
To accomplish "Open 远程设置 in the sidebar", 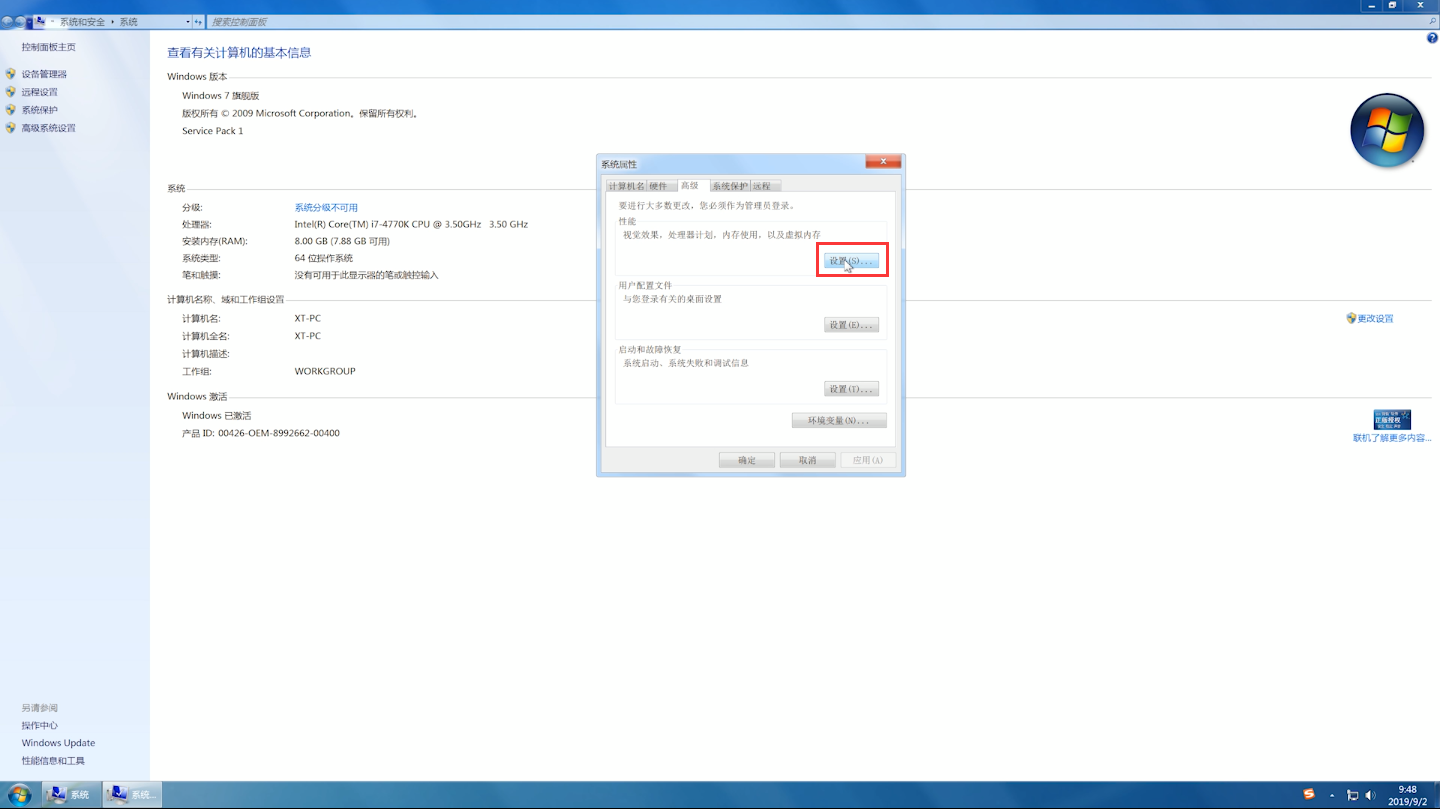I will [x=40, y=92].
